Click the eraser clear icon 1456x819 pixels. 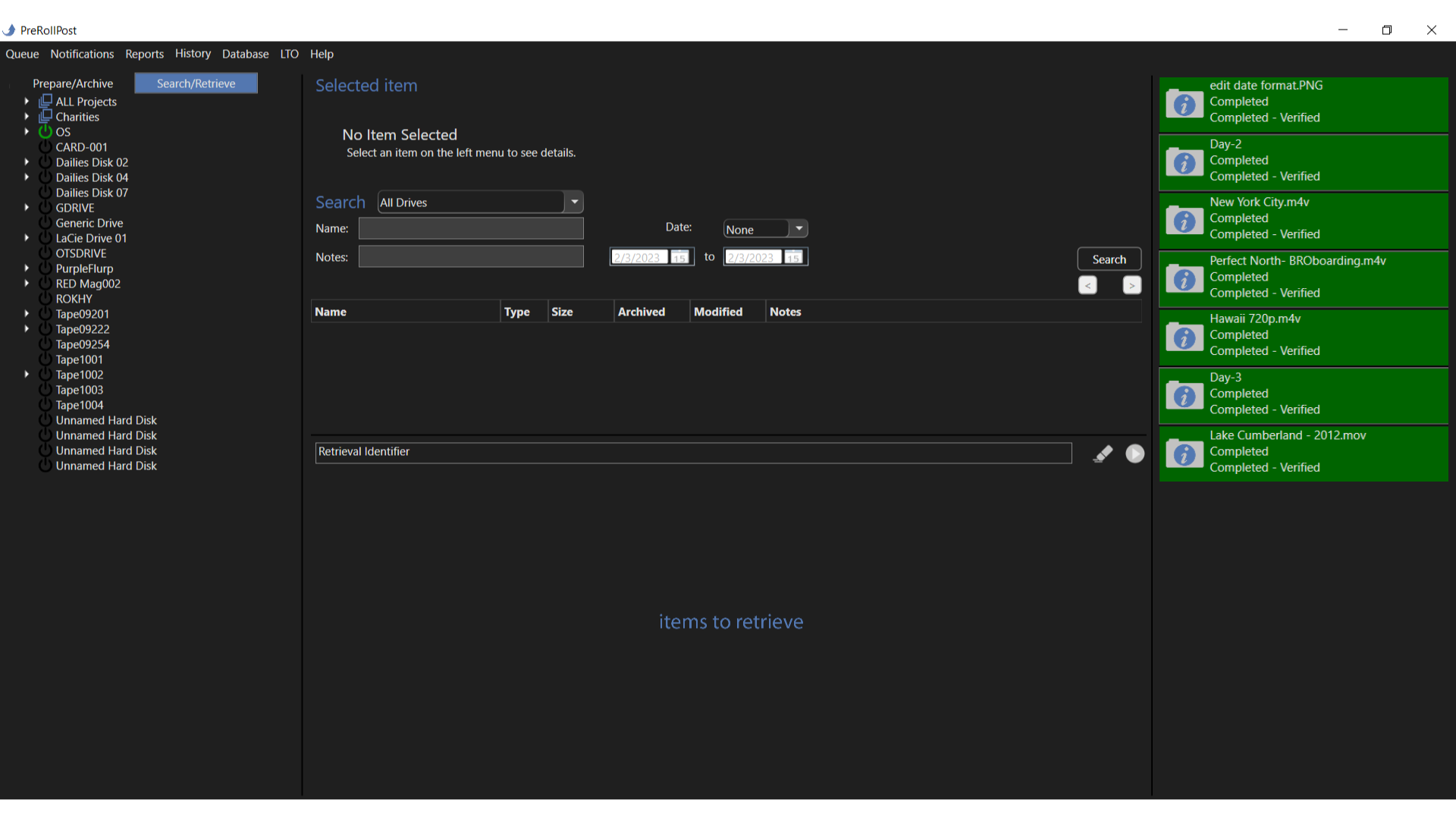click(1103, 453)
